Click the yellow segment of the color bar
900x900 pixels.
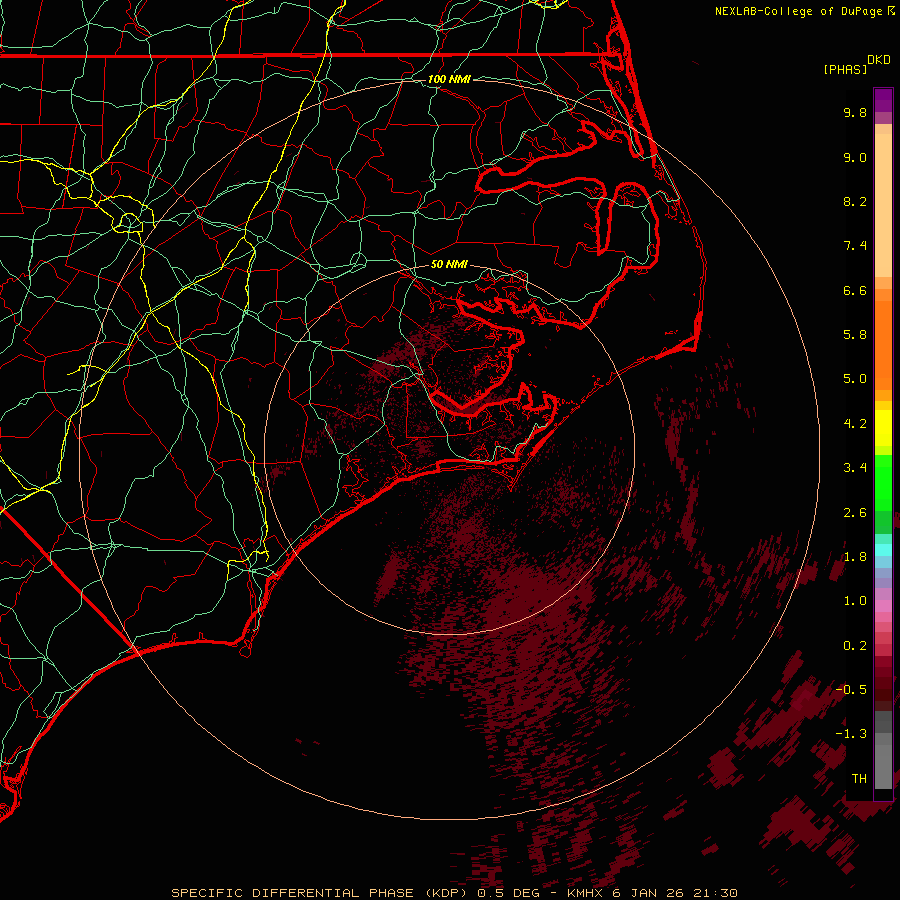tap(883, 428)
